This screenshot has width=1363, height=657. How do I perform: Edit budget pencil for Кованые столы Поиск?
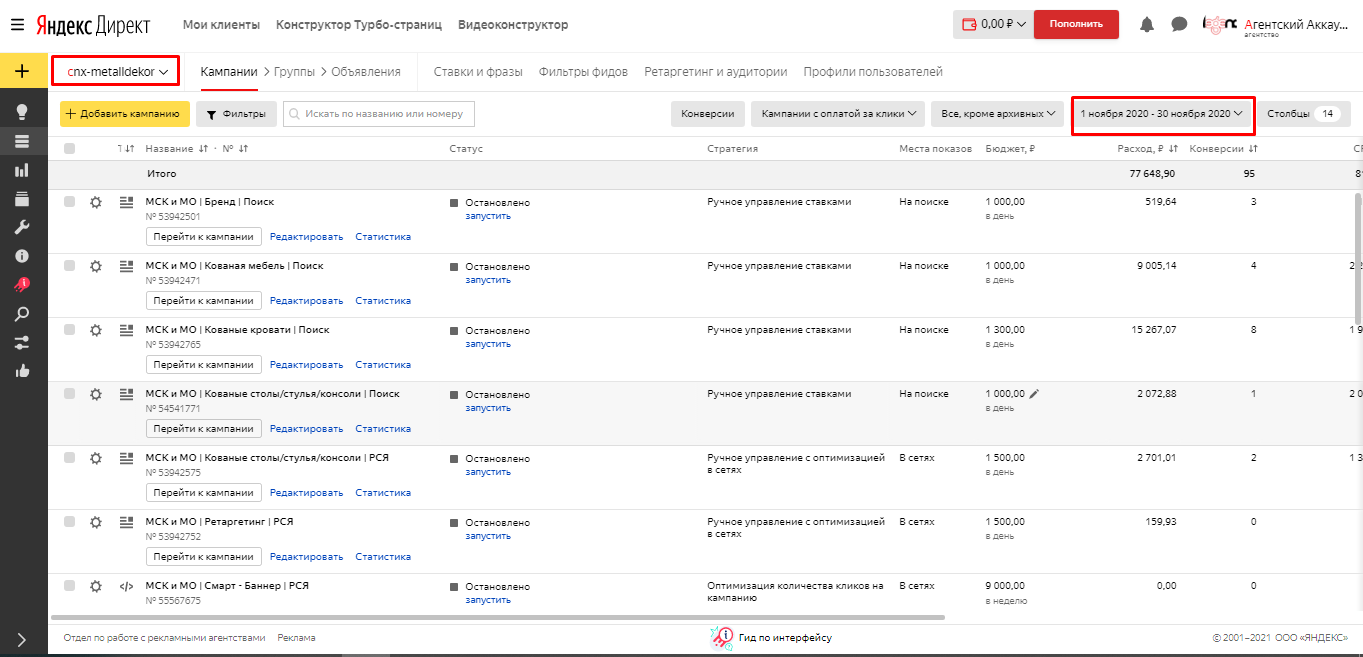pos(1034,394)
